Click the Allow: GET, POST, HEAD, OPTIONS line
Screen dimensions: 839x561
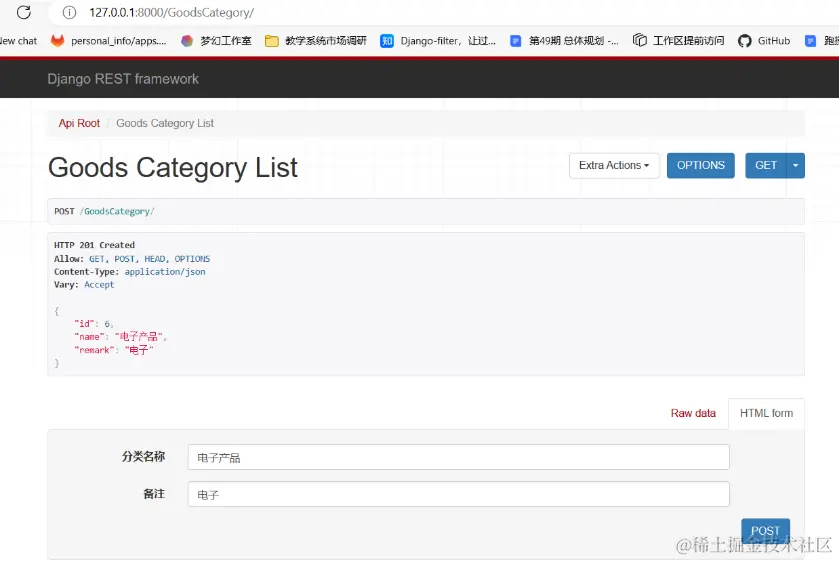click(x=132, y=259)
